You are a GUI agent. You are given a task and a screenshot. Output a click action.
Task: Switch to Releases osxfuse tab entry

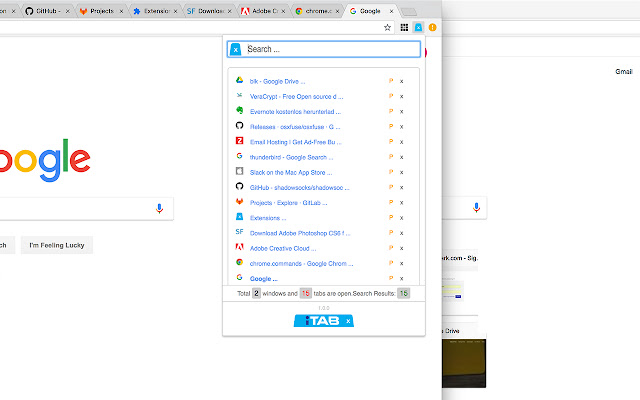point(295,127)
